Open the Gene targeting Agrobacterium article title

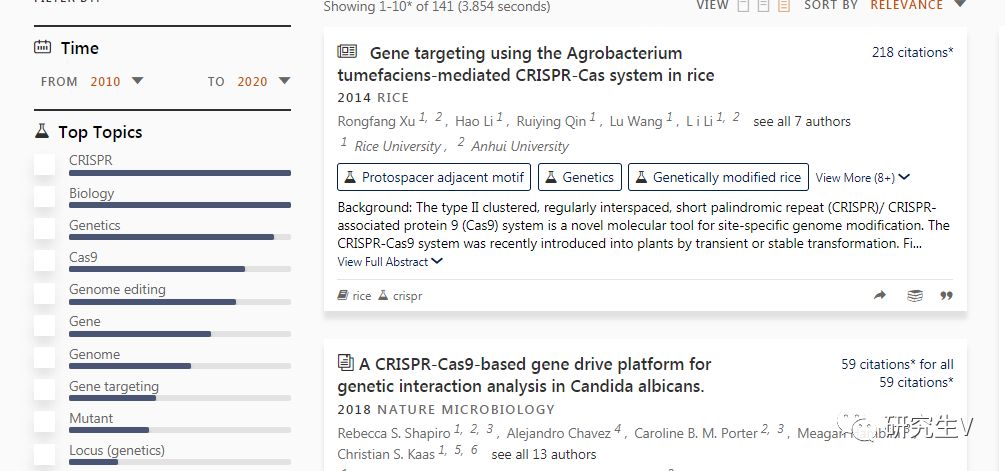coord(526,63)
